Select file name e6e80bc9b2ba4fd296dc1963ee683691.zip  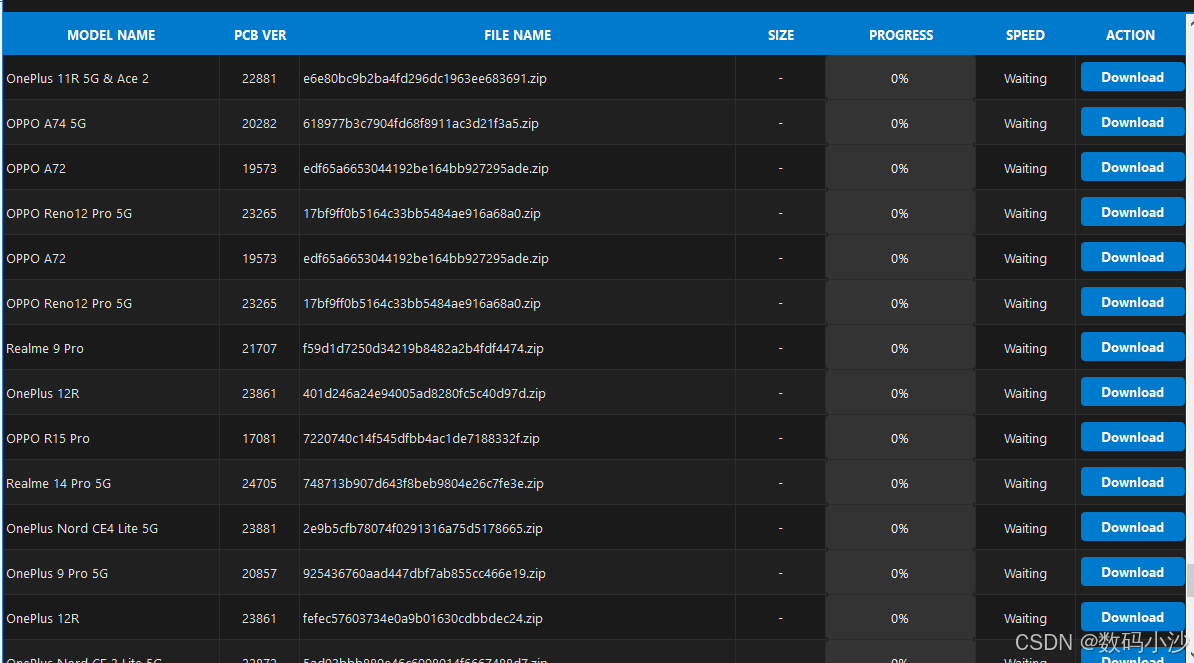click(425, 78)
